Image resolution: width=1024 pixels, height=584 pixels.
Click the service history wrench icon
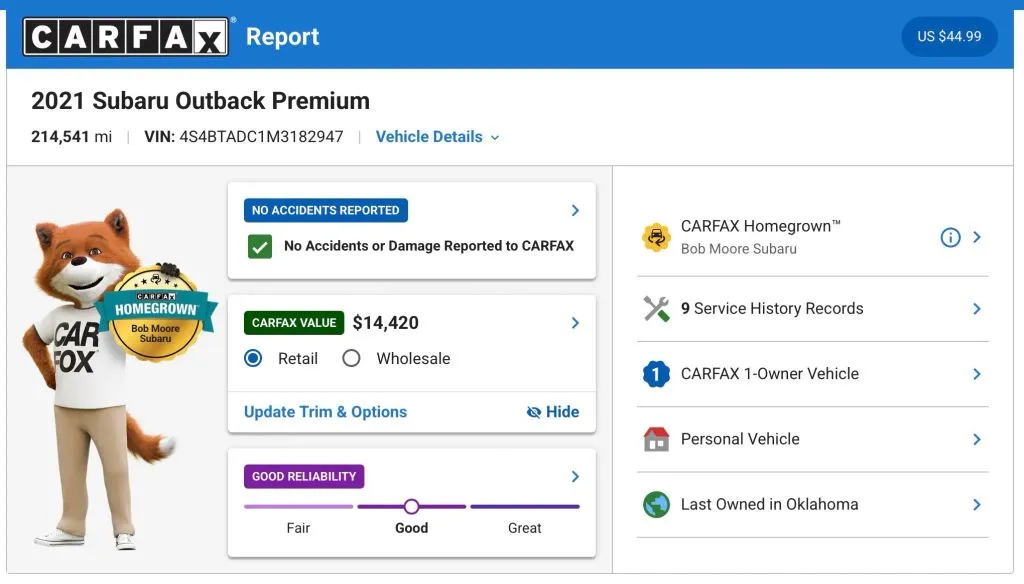click(656, 309)
